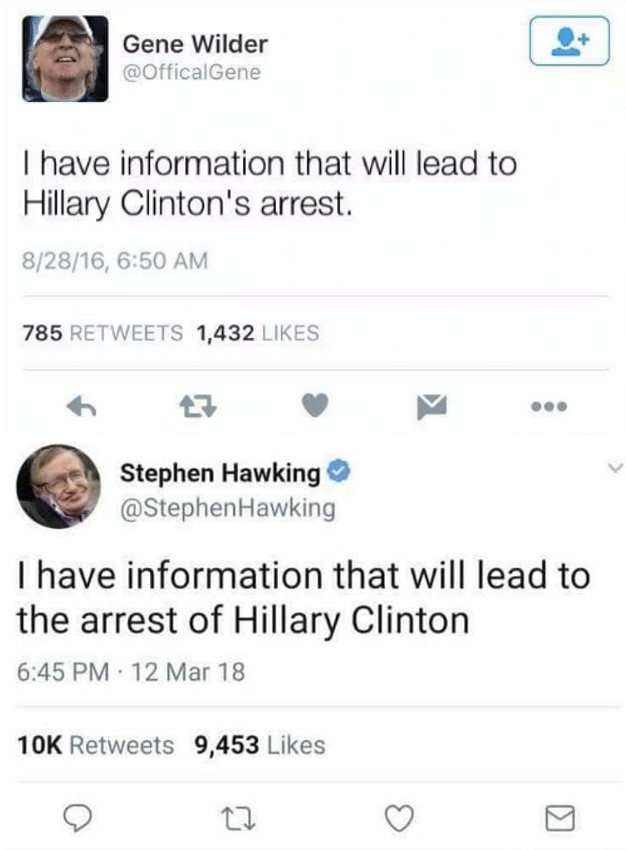This screenshot has height=850, width=626.
Task: Click the follow user icon button
Action: click(569, 41)
